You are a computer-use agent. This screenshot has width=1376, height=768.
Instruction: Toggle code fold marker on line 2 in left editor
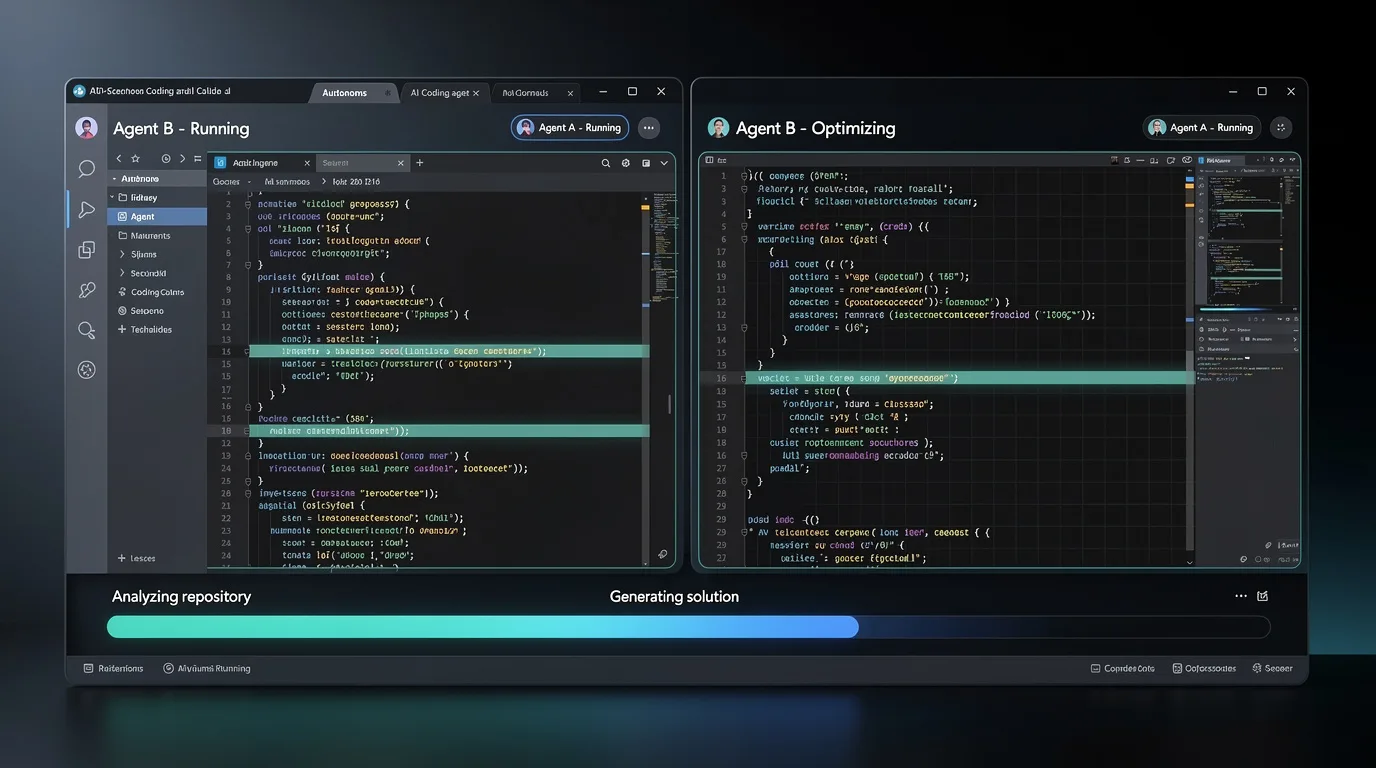pyautogui.click(x=248, y=204)
